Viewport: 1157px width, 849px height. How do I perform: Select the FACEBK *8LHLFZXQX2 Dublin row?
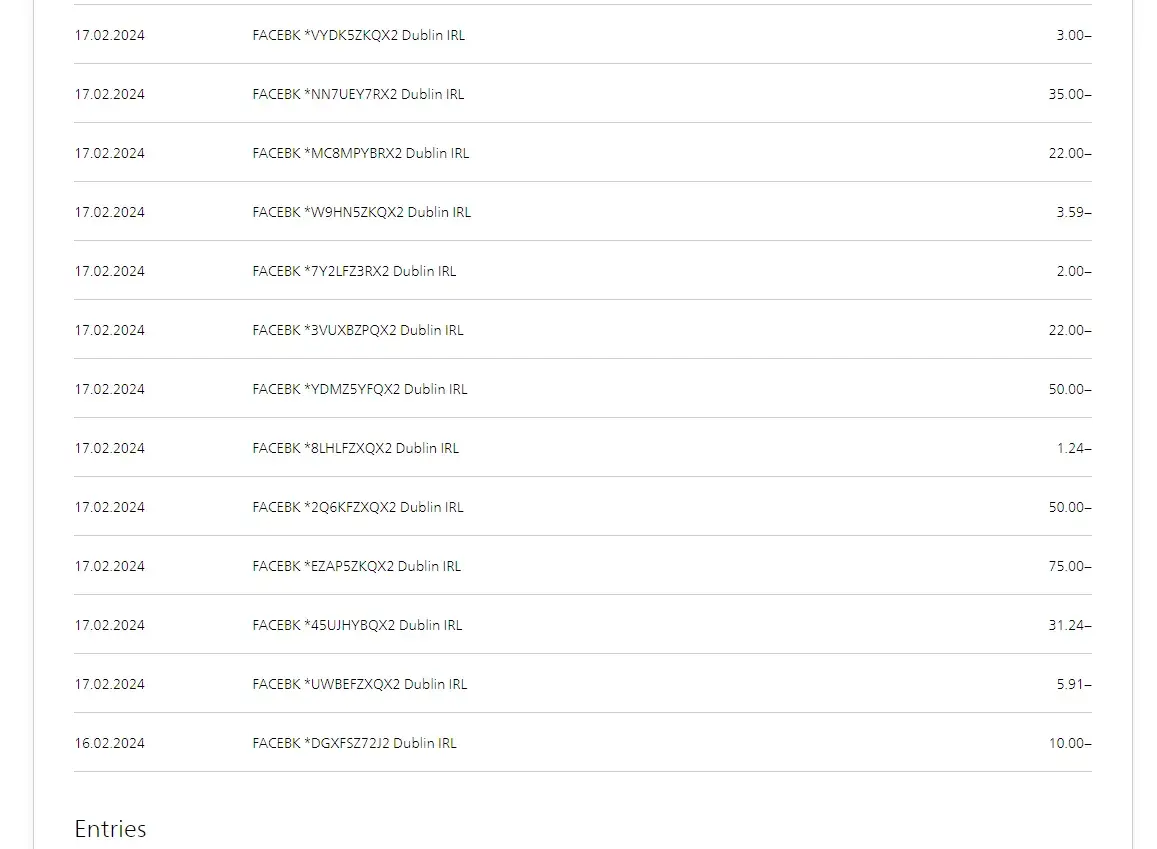click(355, 448)
